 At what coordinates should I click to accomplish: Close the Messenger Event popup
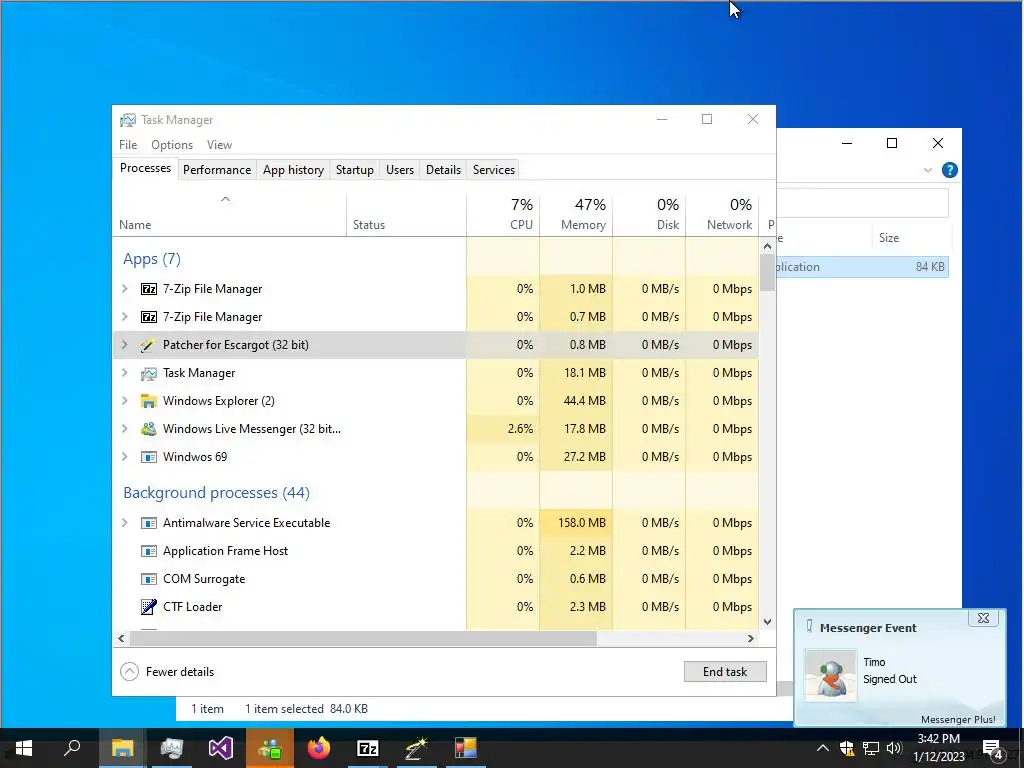pos(983,618)
